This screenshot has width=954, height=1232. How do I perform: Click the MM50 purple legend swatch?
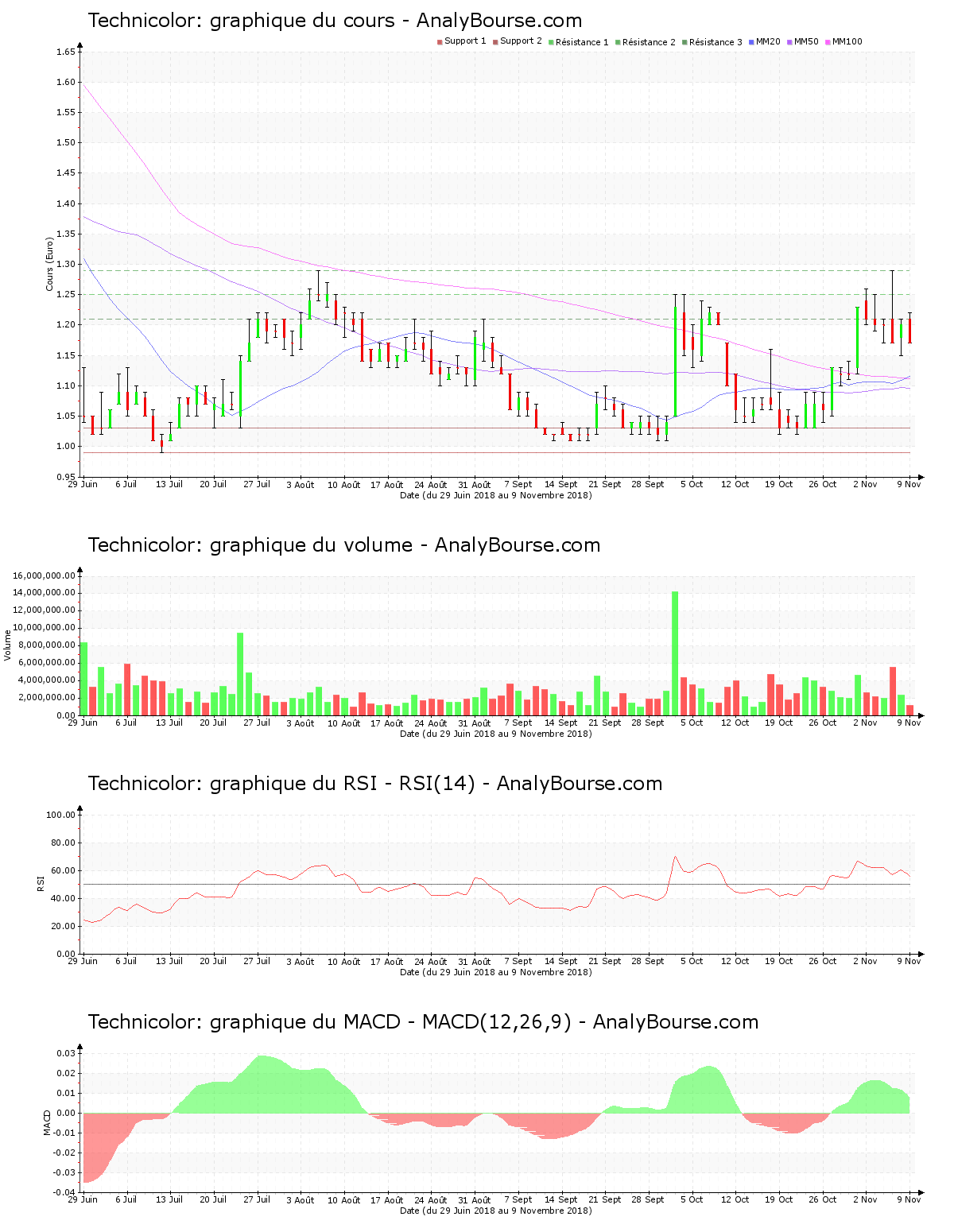(x=789, y=42)
